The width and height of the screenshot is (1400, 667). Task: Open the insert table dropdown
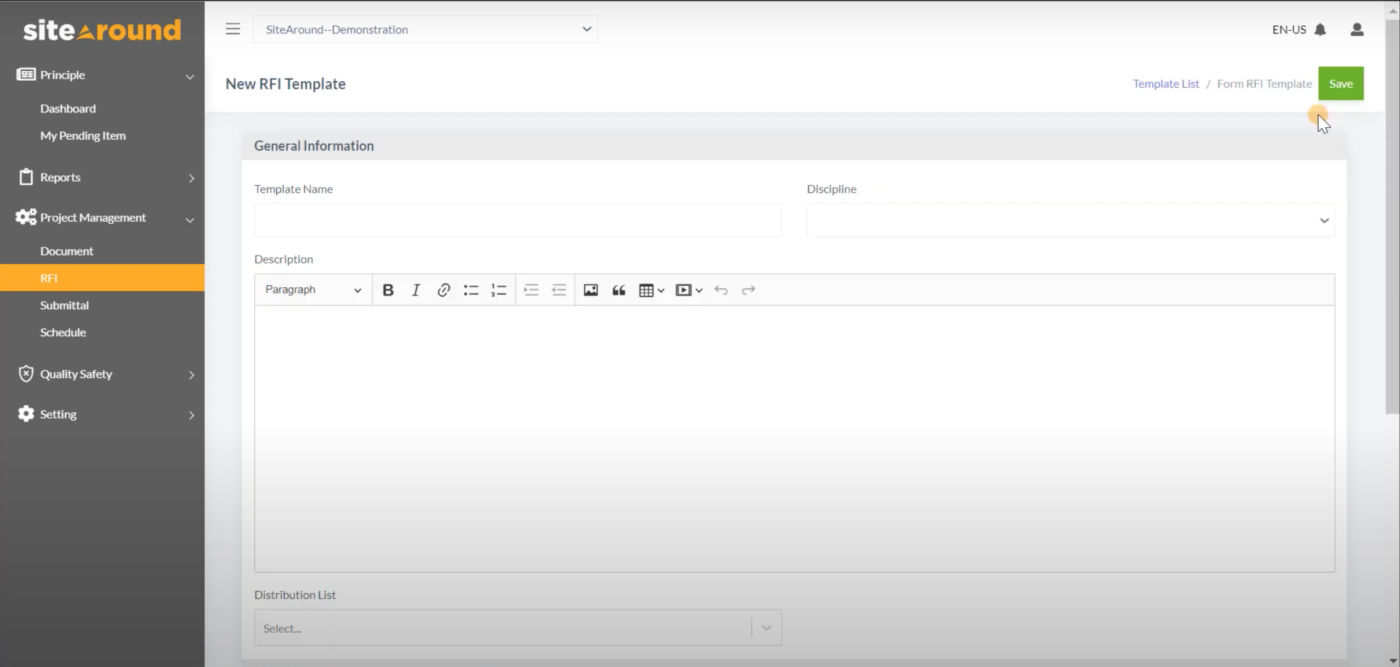(651, 289)
